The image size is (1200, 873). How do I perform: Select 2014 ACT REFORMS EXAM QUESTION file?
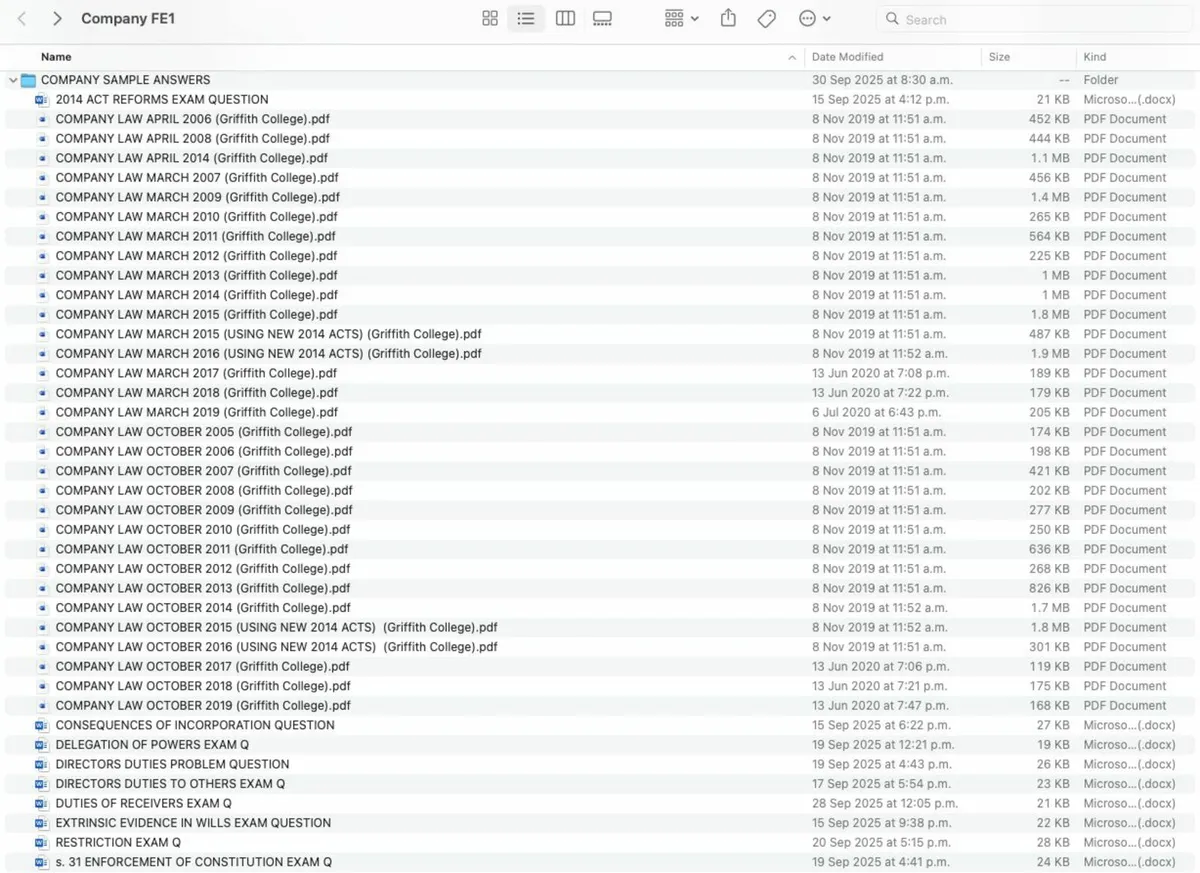[161, 99]
